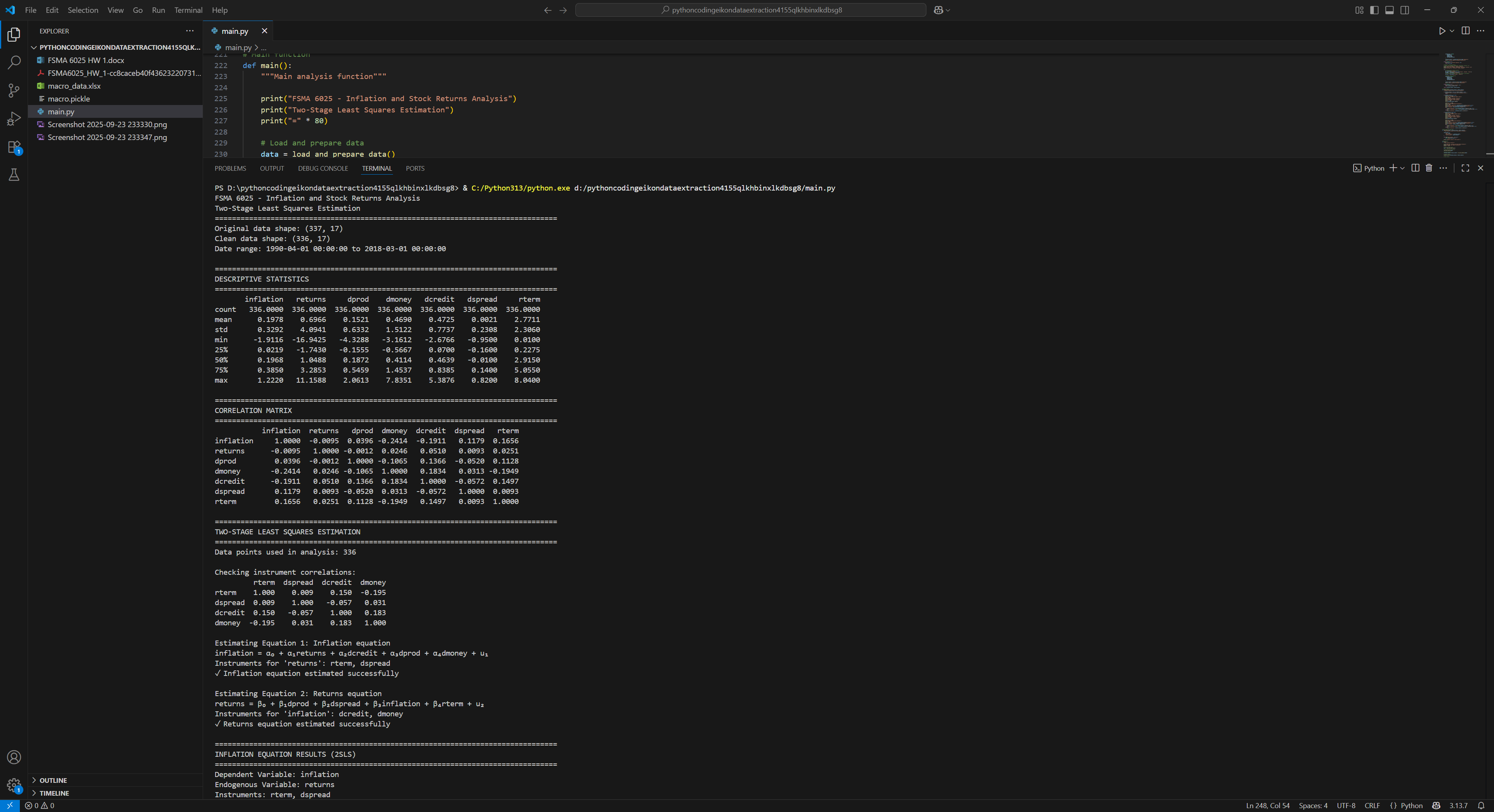Image resolution: width=1494 pixels, height=812 pixels.
Task: Click the command center search box
Action: (x=751, y=10)
